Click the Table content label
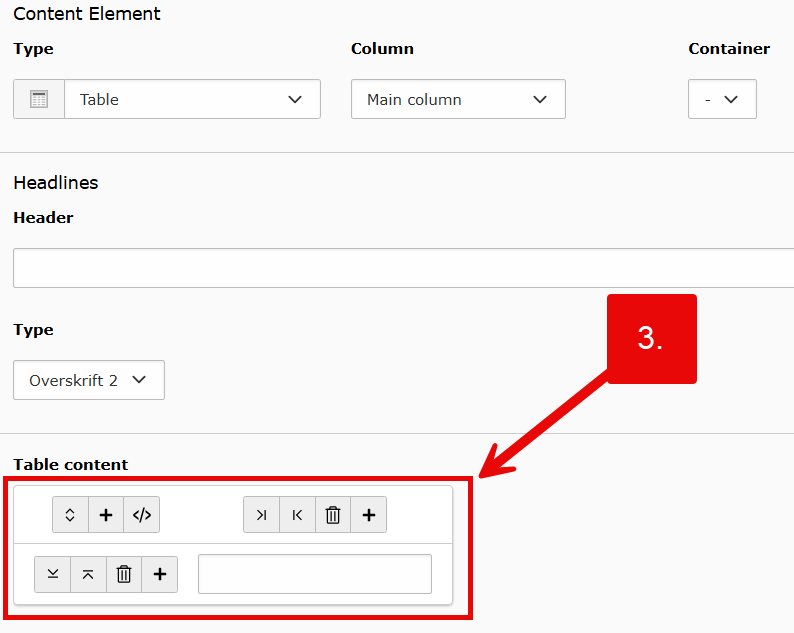 pos(71,464)
